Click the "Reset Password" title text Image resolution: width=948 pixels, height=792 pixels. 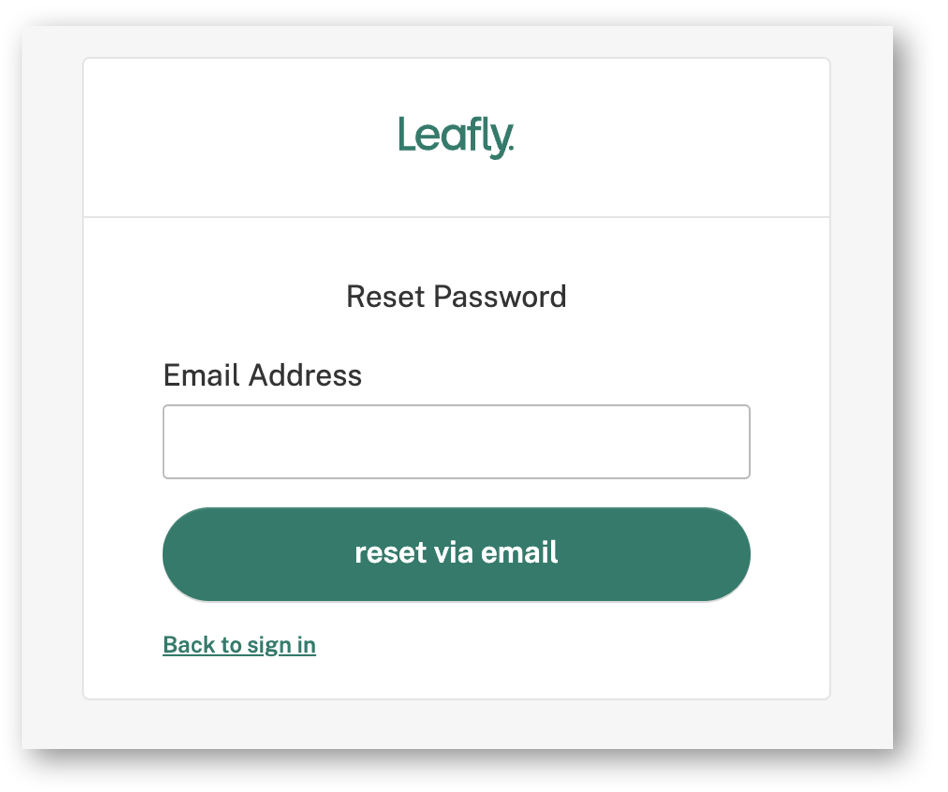coord(456,297)
